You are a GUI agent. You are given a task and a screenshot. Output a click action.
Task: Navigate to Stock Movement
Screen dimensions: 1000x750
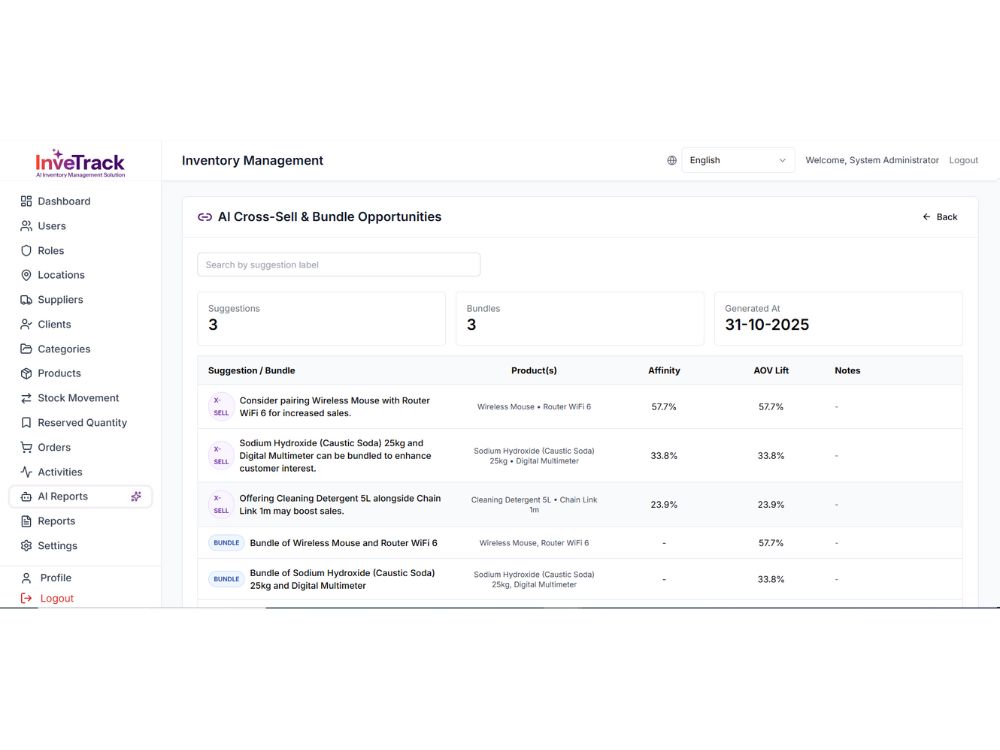78,398
